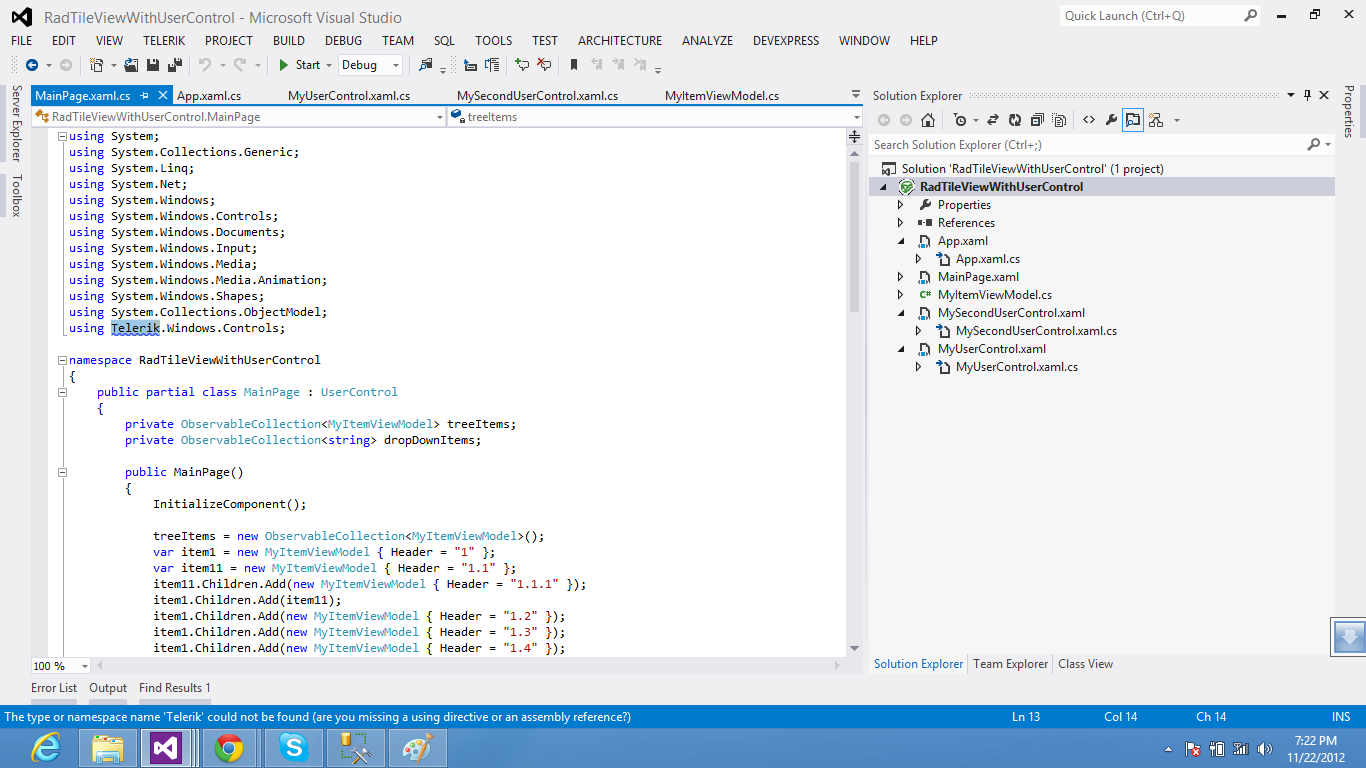Screen dimensions: 1366x768
Task: Comment out the selected lines icon
Action: point(522,65)
